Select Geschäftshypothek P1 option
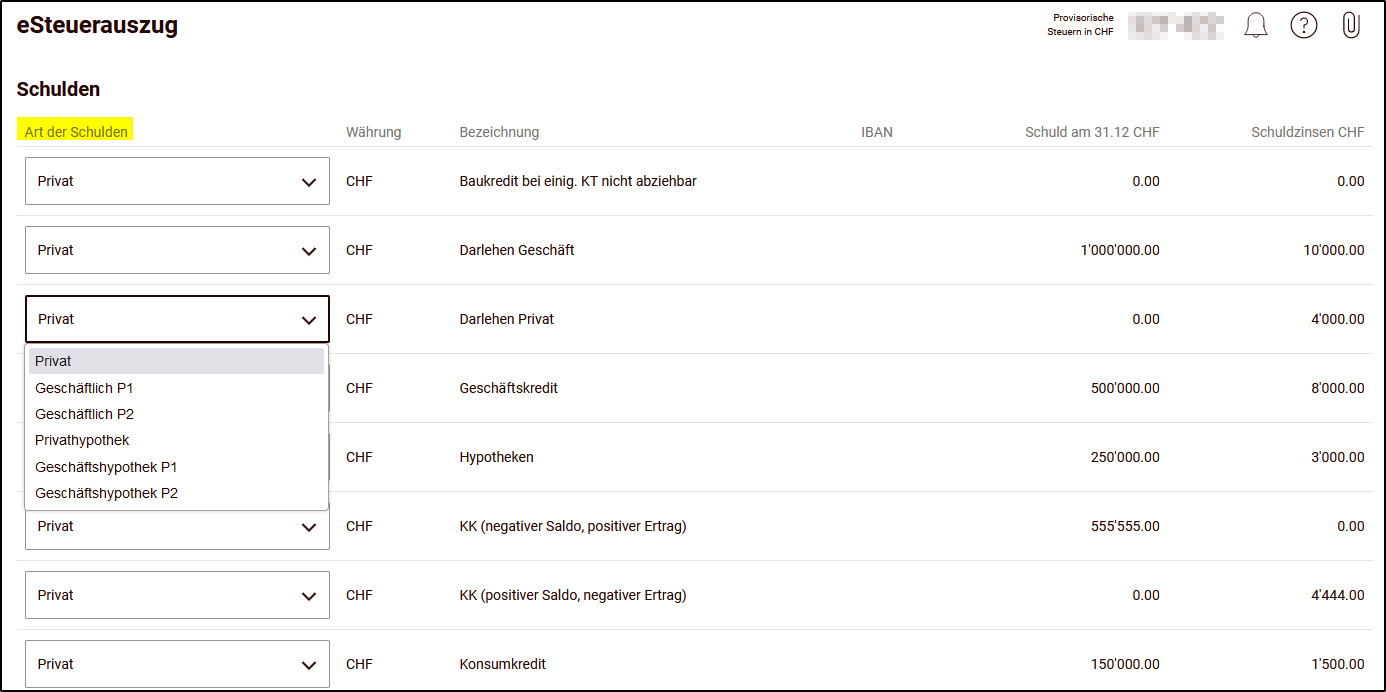Screen dimensions: 1386x692 (176, 467)
